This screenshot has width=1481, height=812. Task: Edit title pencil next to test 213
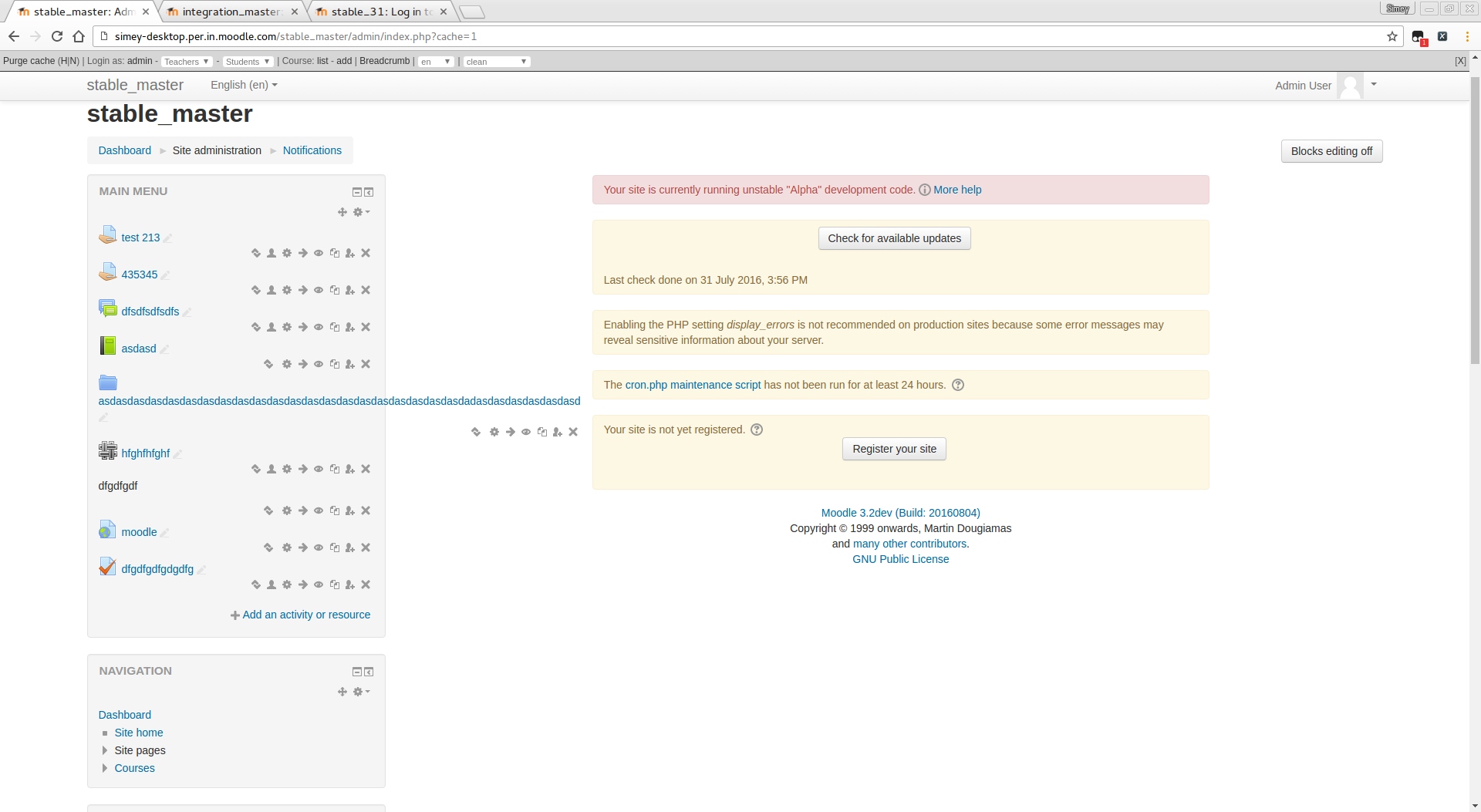tap(167, 238)
